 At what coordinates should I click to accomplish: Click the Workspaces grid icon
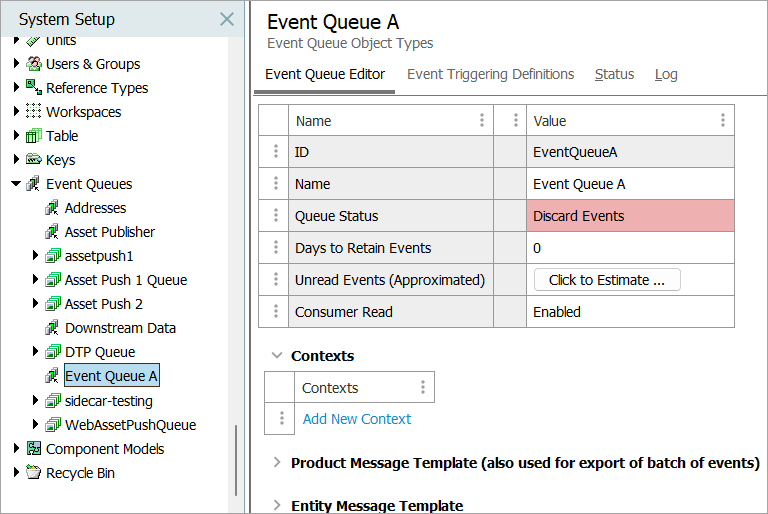(x=34, y=112)
